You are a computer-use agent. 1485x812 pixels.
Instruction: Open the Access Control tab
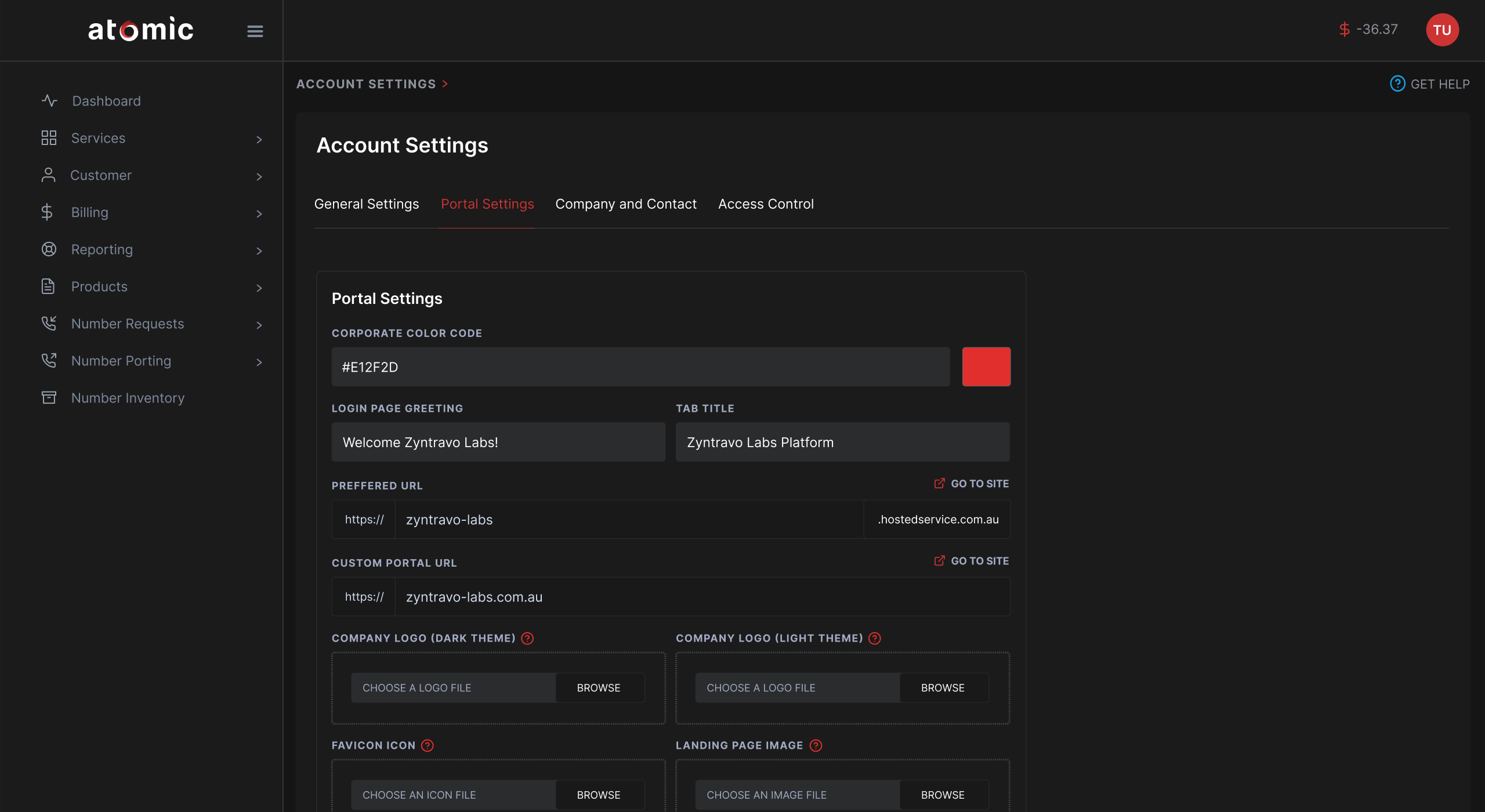pos(765,204)
